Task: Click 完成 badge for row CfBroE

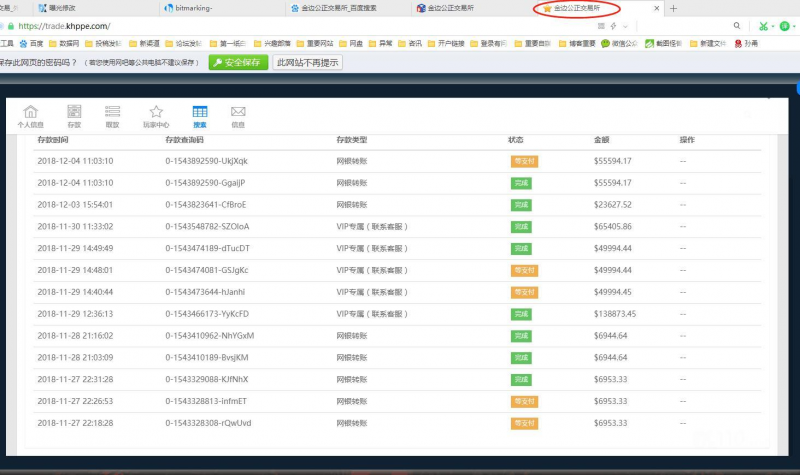Action: point(521,205)
